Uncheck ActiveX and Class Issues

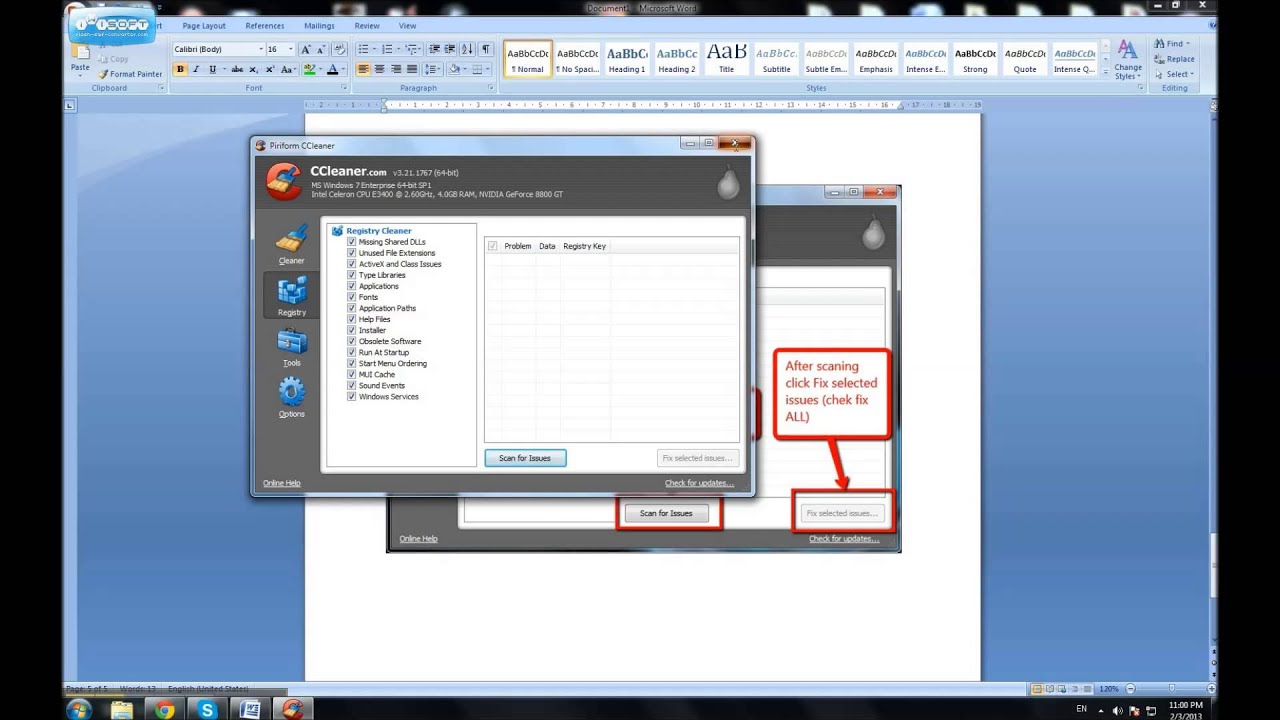click(x=352, y=264)
